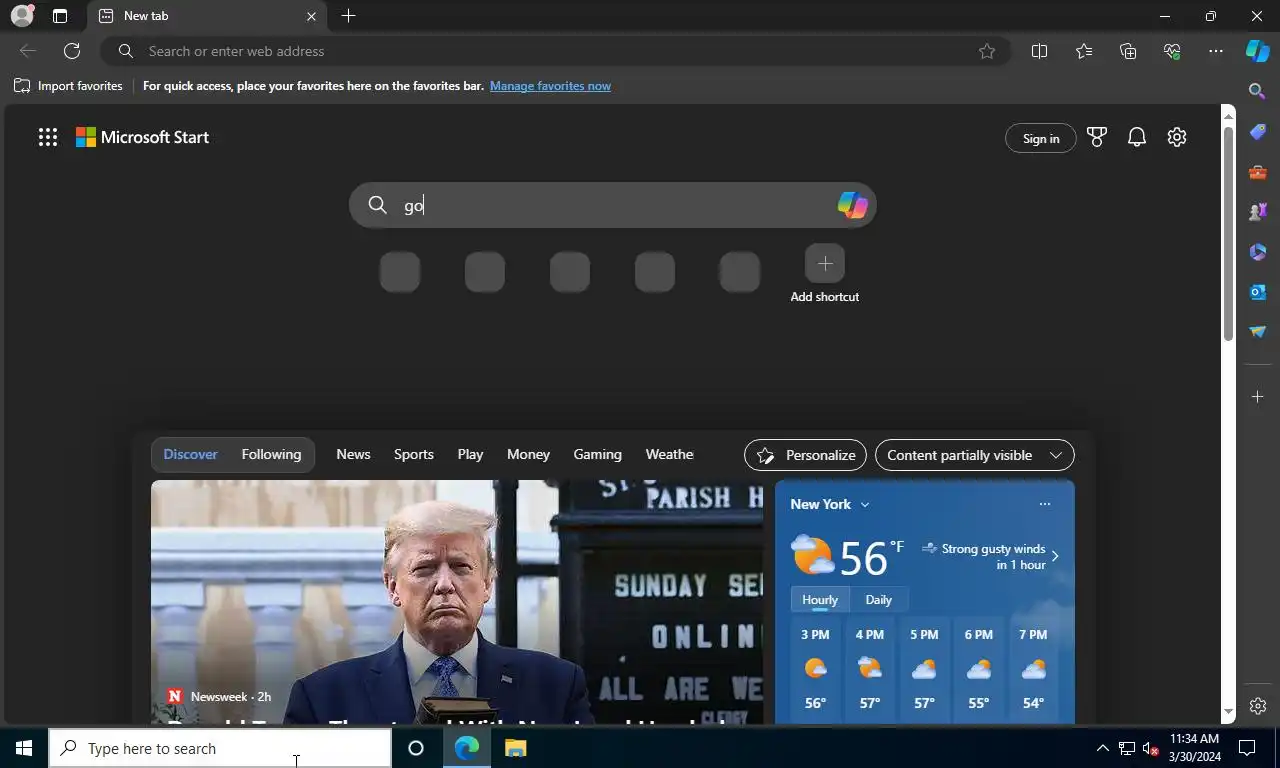
Task: Open the taskbar notification center icon
Action: (x=1247, y=748)
